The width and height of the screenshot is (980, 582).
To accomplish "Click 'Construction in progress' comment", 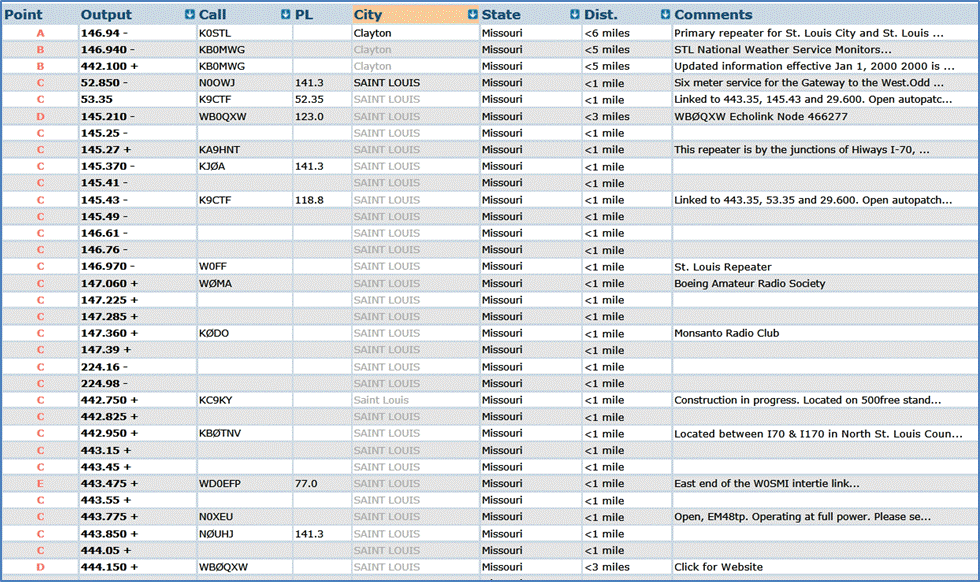I will point(808,400).
